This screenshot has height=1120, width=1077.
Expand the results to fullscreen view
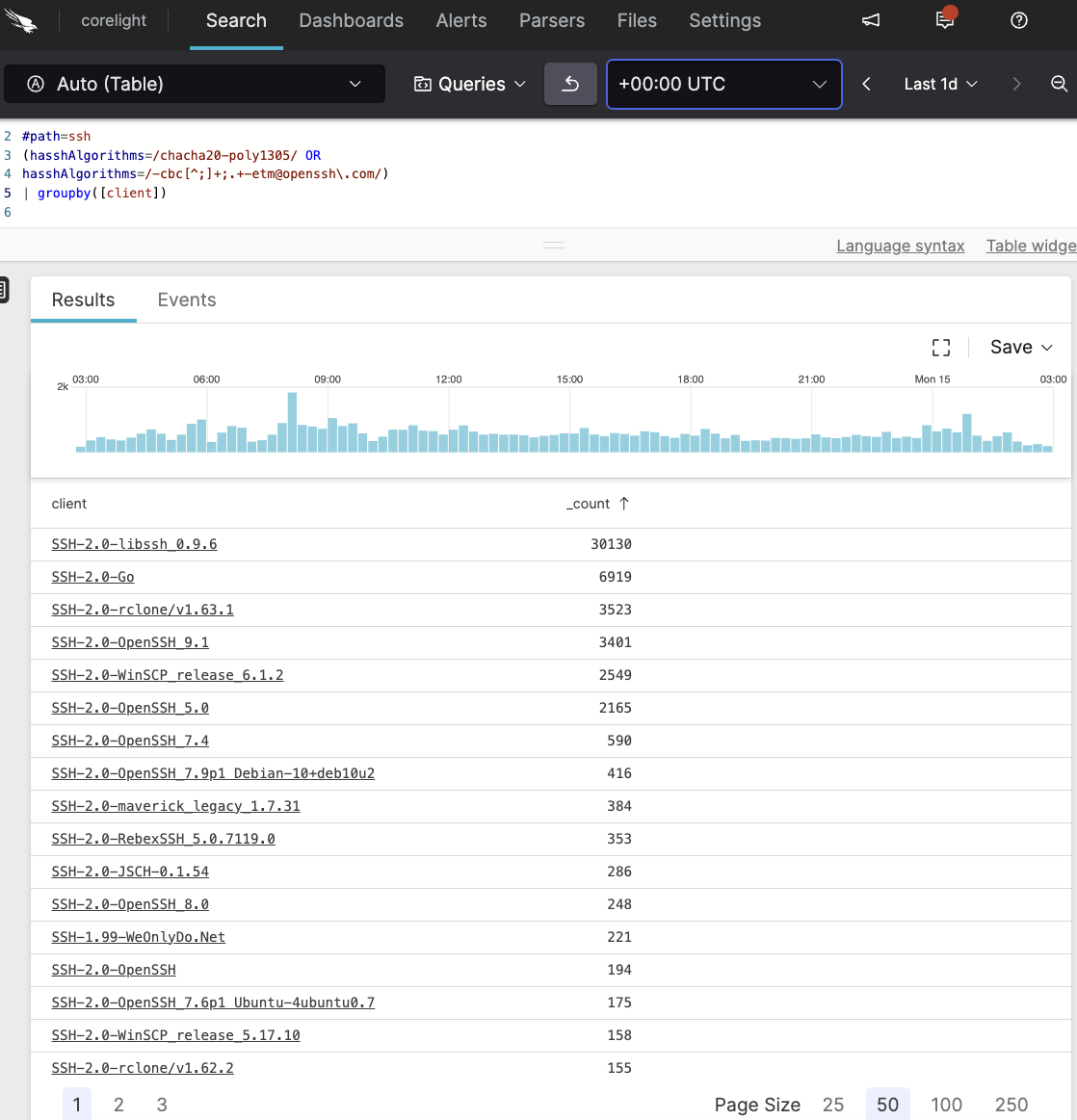[941, 347]
